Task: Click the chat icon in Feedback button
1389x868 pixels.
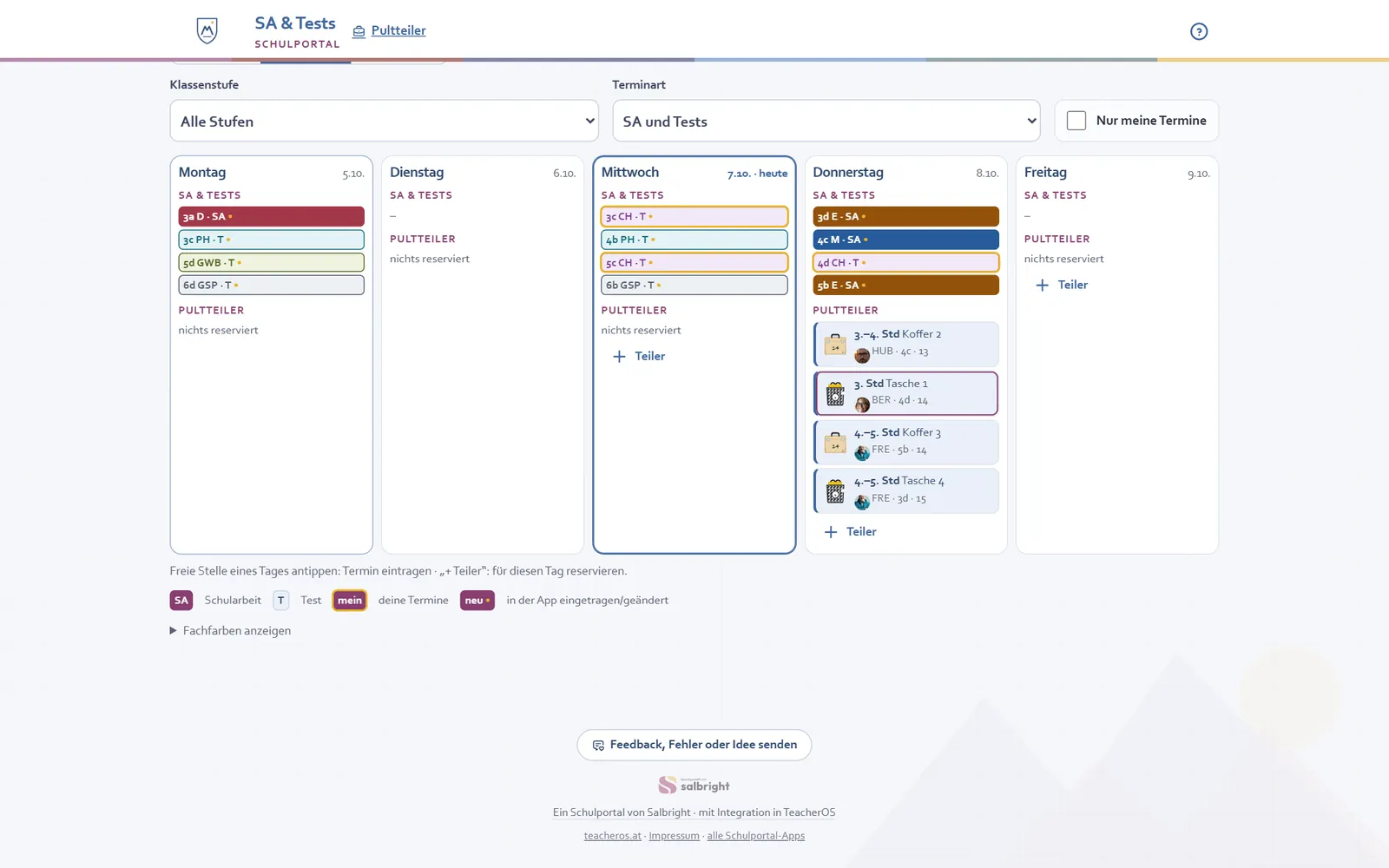Action: coord(598,746)
